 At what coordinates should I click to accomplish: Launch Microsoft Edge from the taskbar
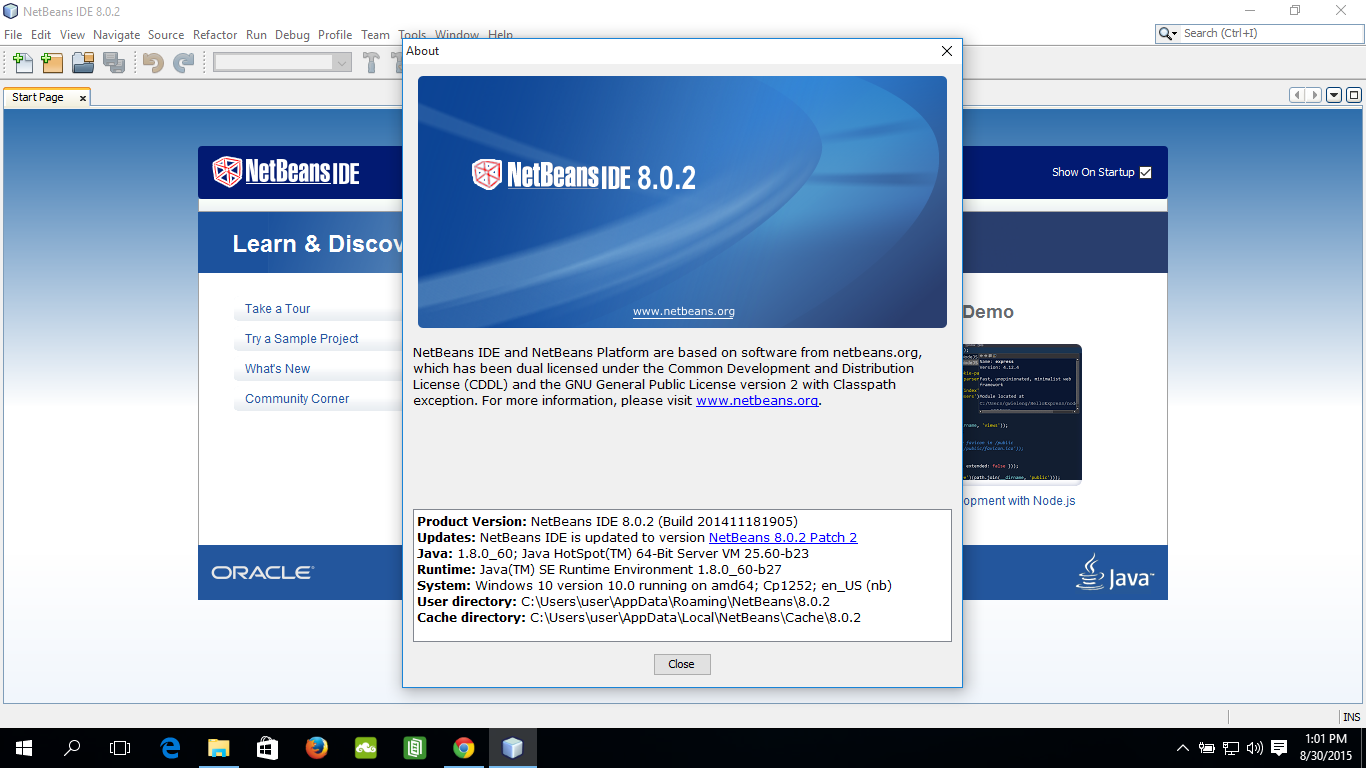[170, 747]
